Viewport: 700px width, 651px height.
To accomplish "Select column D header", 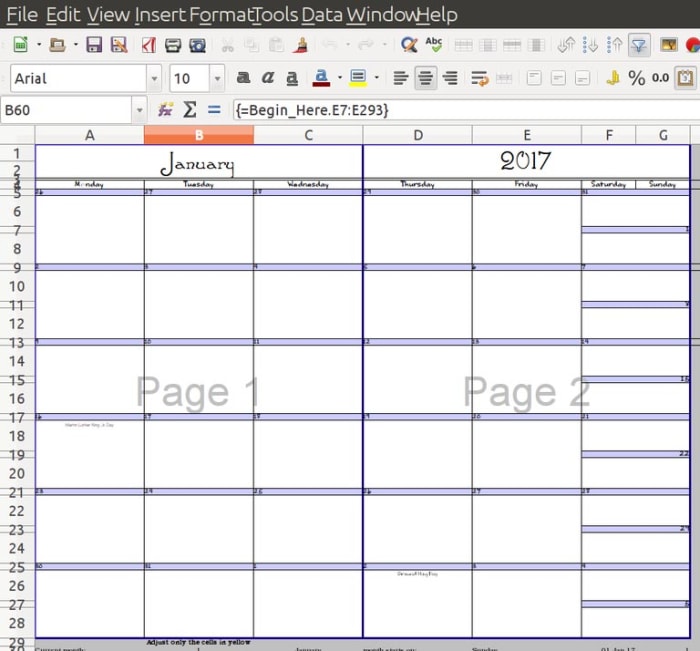I will 417,135.
